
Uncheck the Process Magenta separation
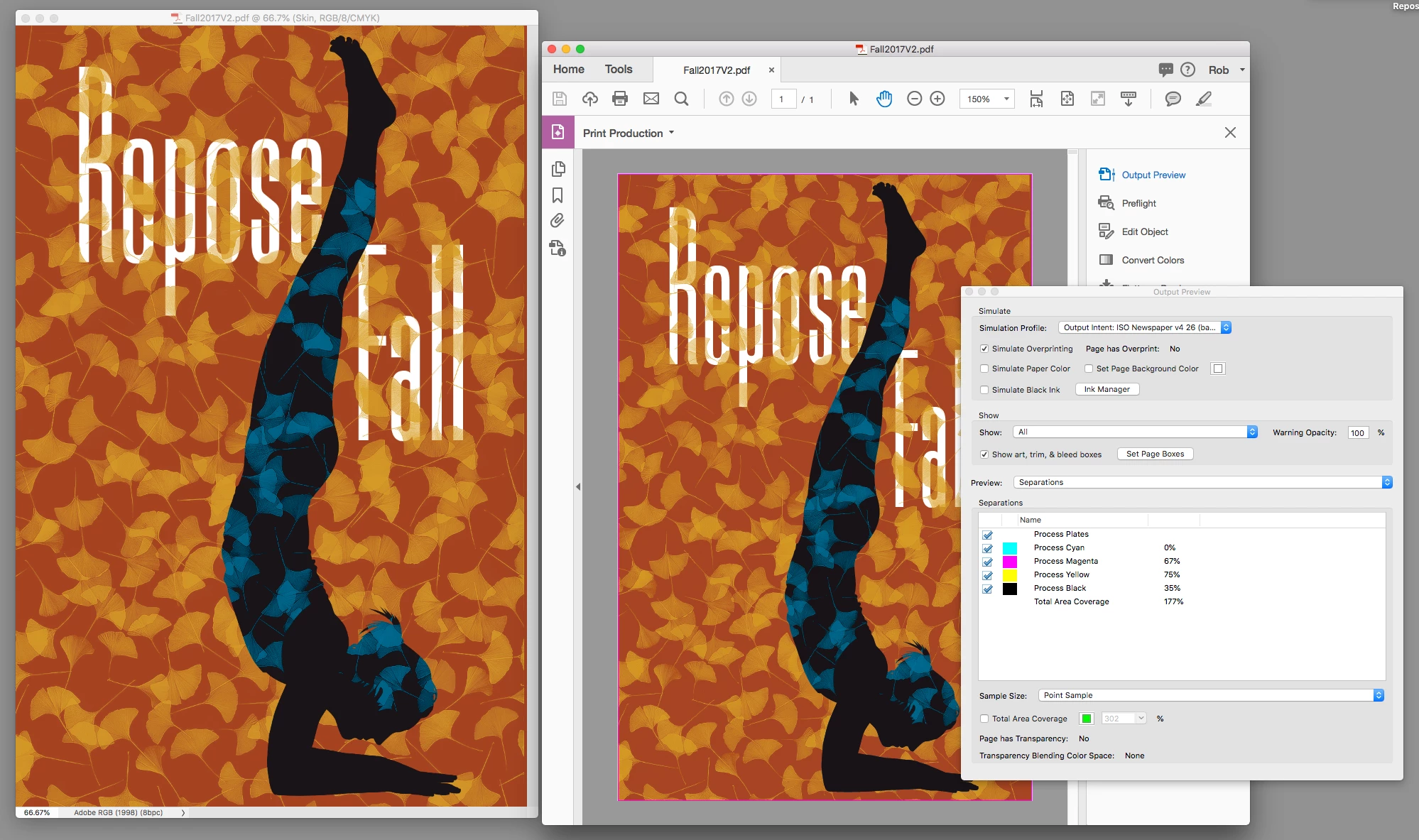(x=987, y=562)
